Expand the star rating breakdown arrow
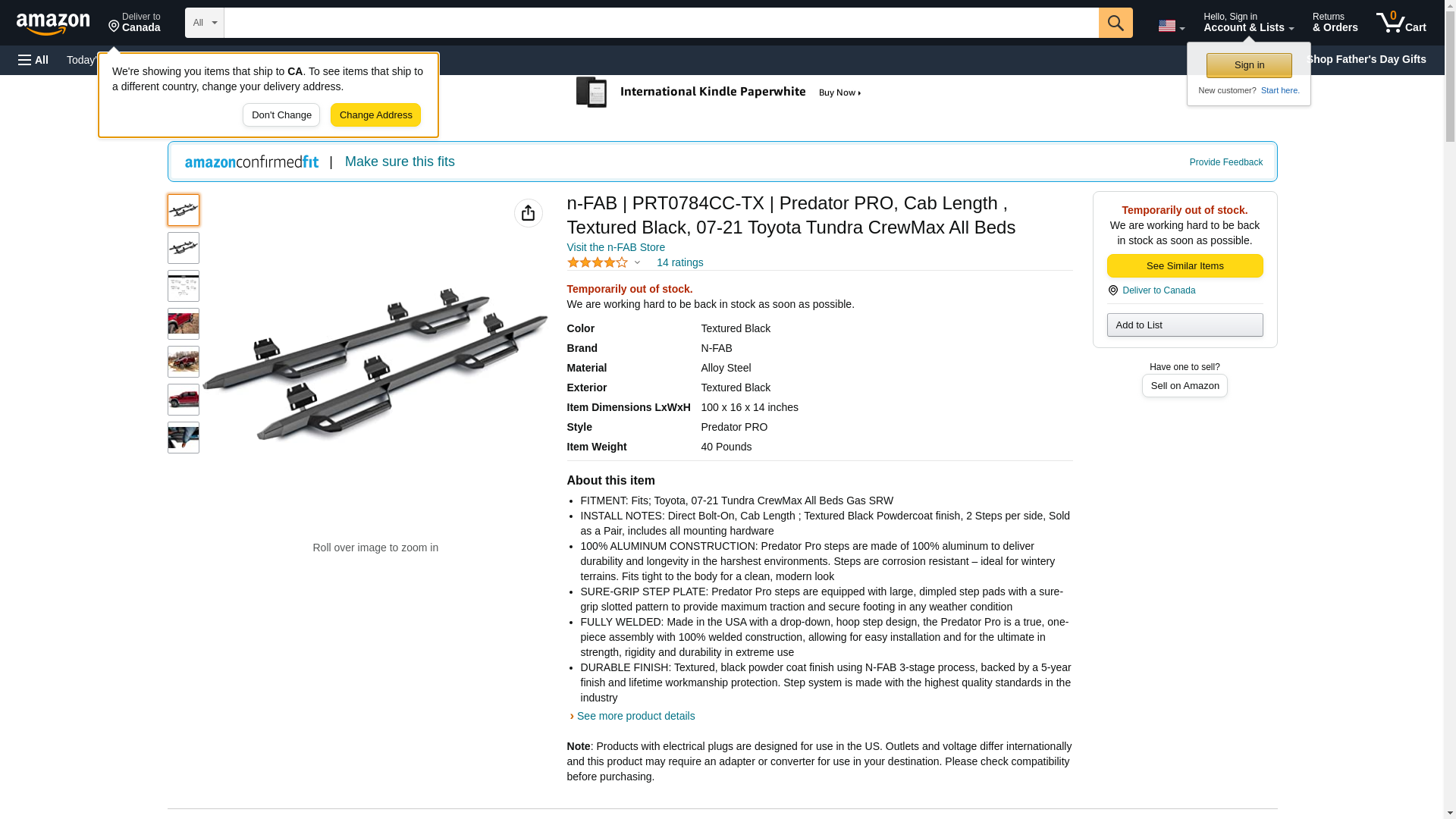The image size is (1456, 819). [x=637, y=262]
